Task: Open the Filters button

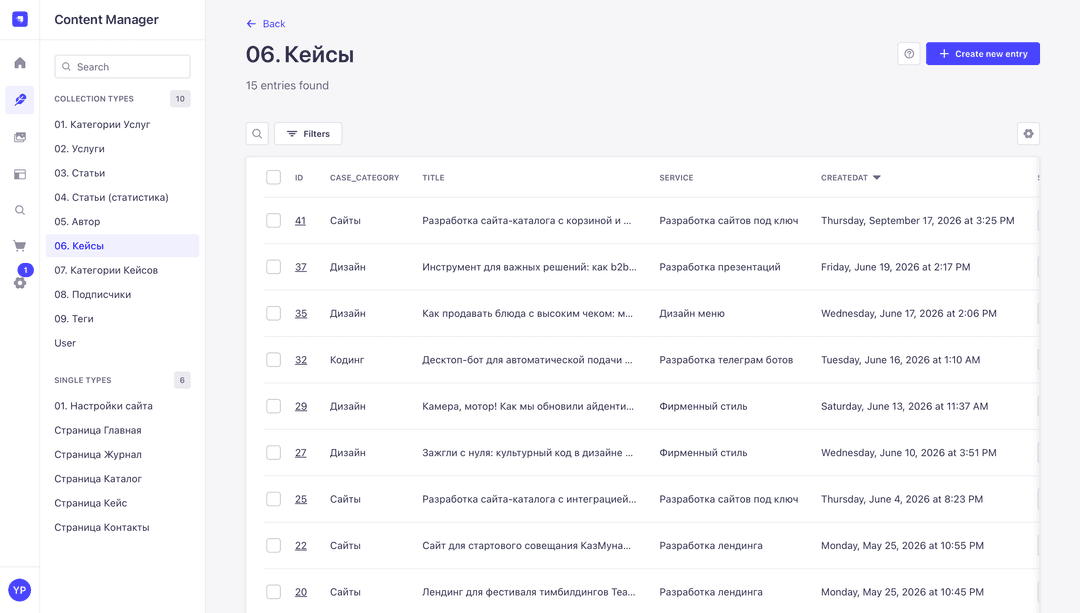Action: click(x=308, y=134)
